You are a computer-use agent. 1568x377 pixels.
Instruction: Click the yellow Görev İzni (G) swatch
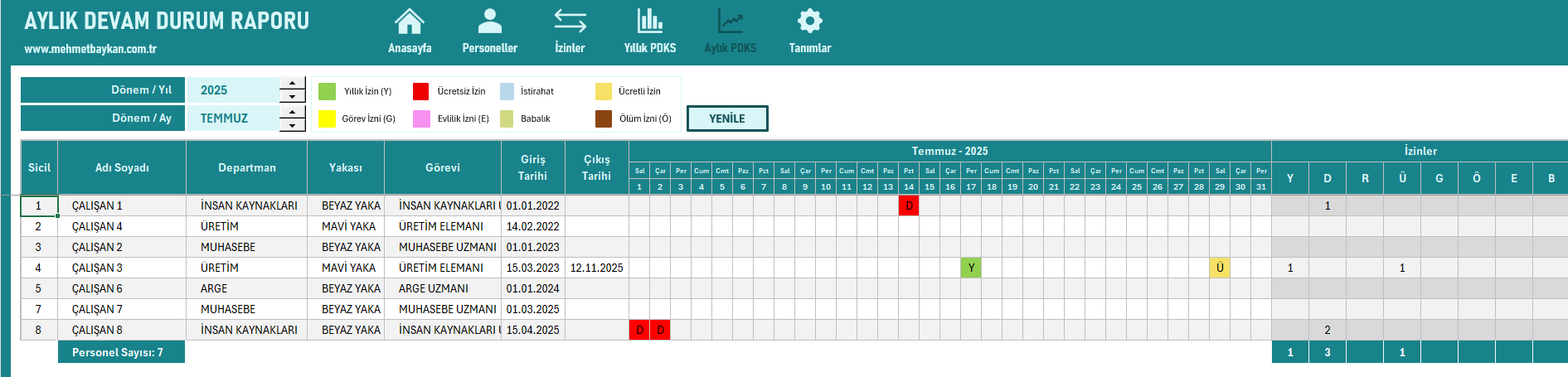[328, 118]
